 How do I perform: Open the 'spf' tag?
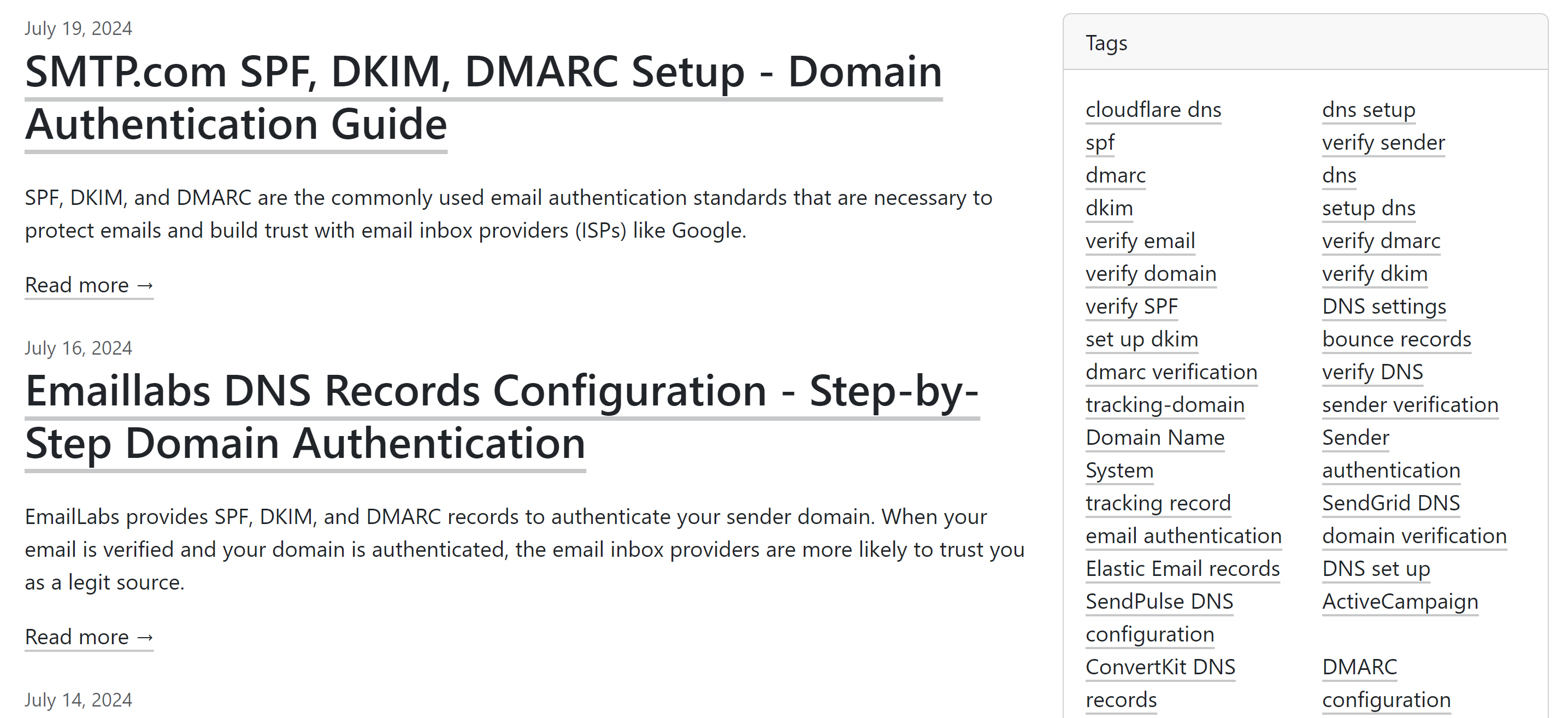pyautogui.click(x=1100, y=143)
